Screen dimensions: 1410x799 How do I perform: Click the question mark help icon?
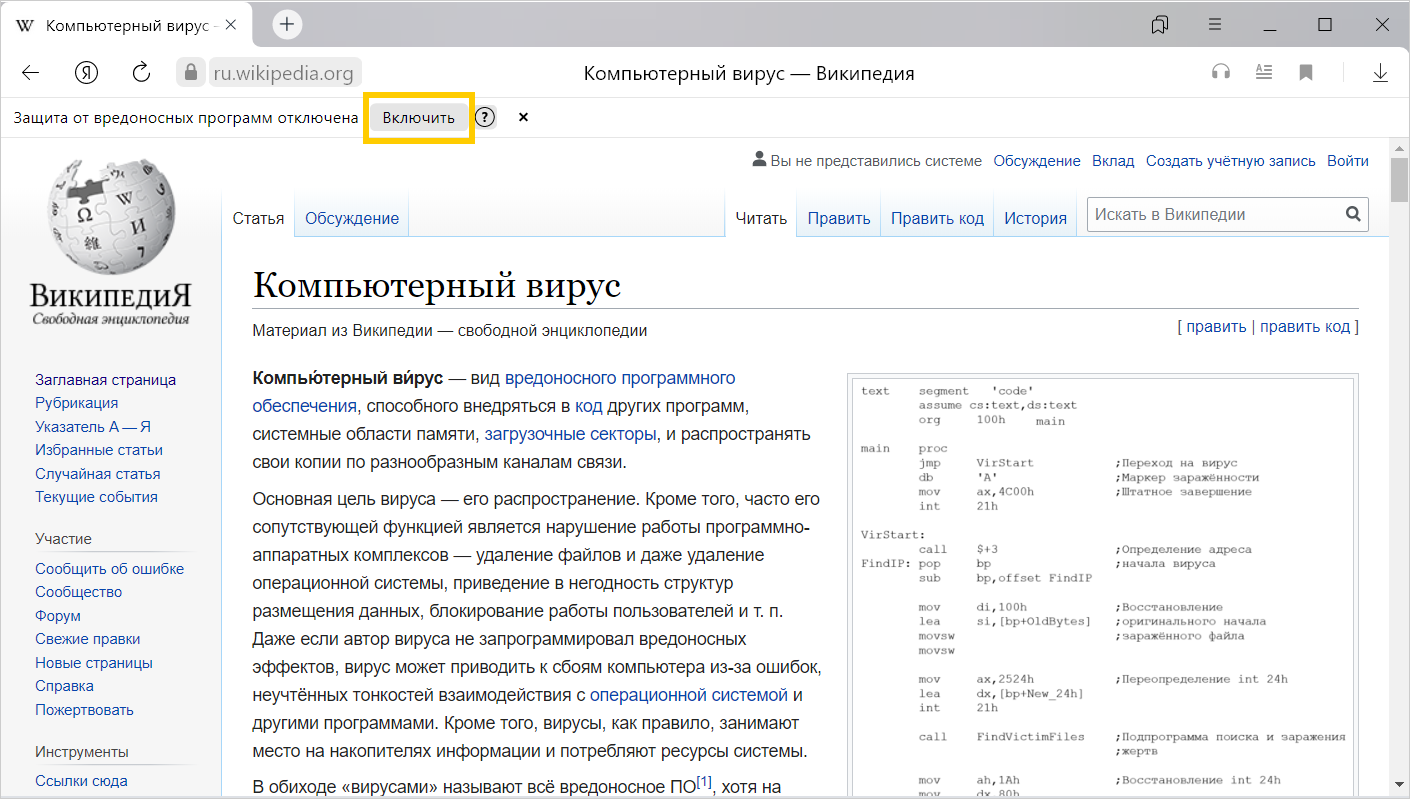click(485, 118)
